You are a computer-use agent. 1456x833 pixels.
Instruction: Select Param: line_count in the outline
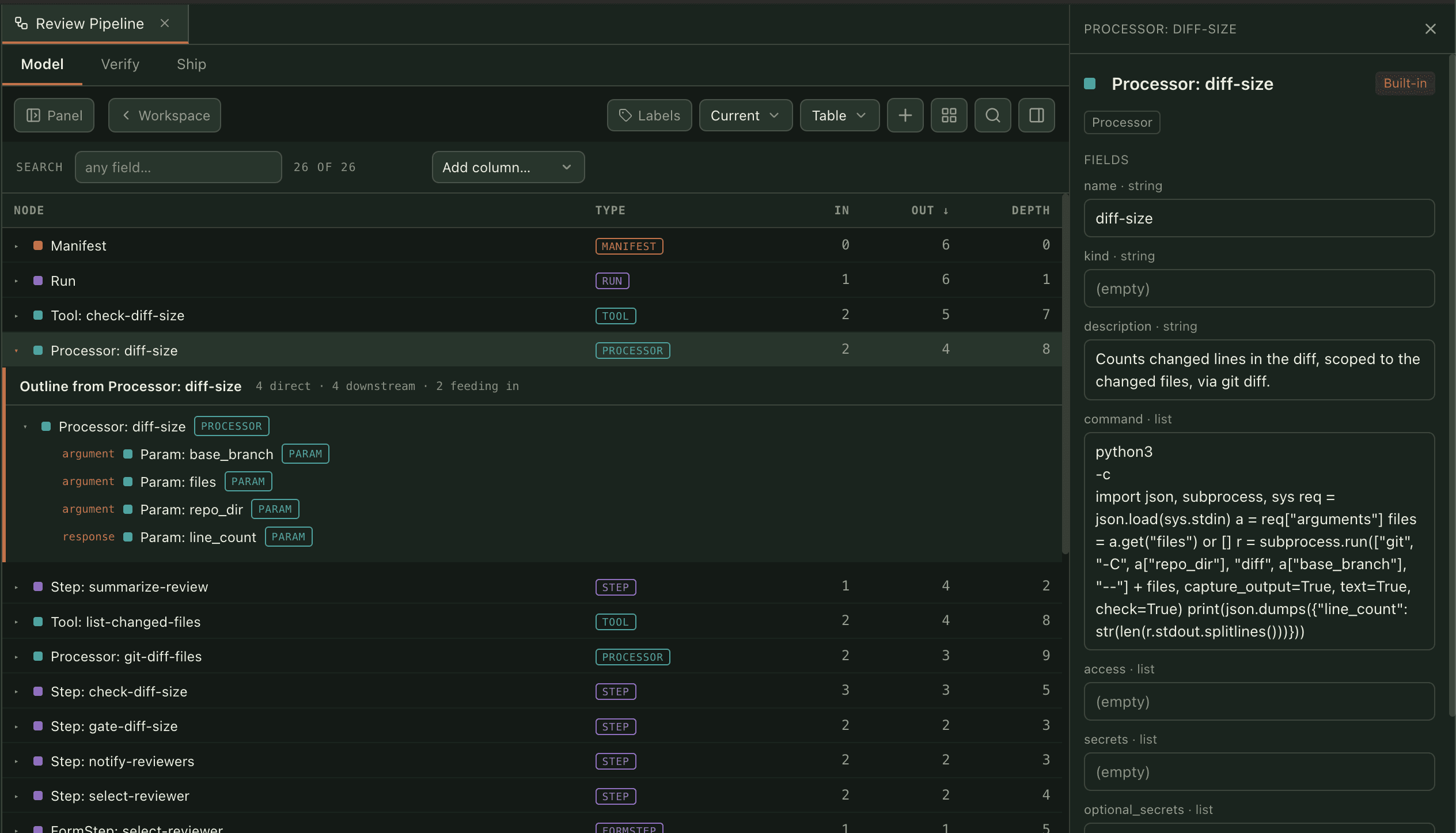(x=198, y=537)
